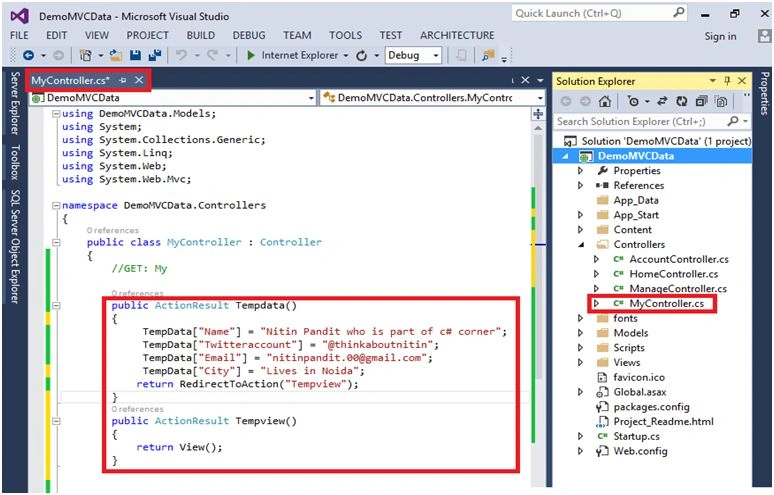Open the ARCHITECTURE menu
774x495 pixels.
tap(457, 36)
